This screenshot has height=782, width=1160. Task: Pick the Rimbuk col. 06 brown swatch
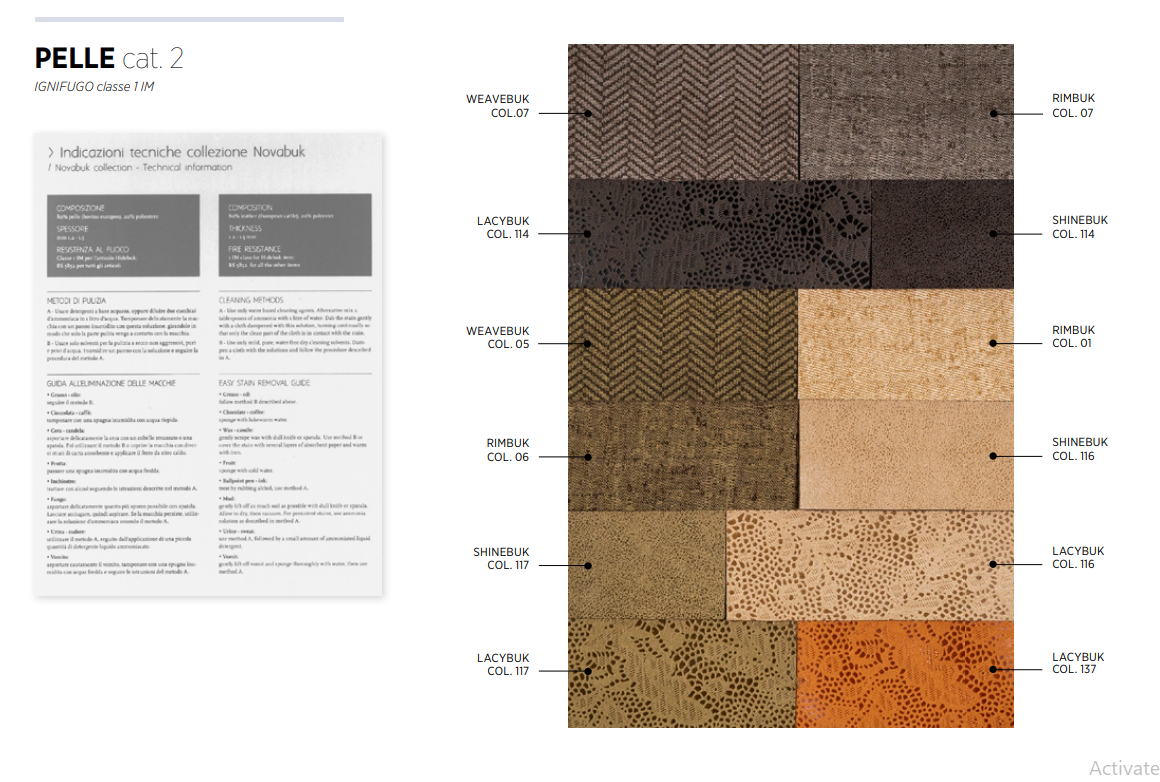click(683, 456)
